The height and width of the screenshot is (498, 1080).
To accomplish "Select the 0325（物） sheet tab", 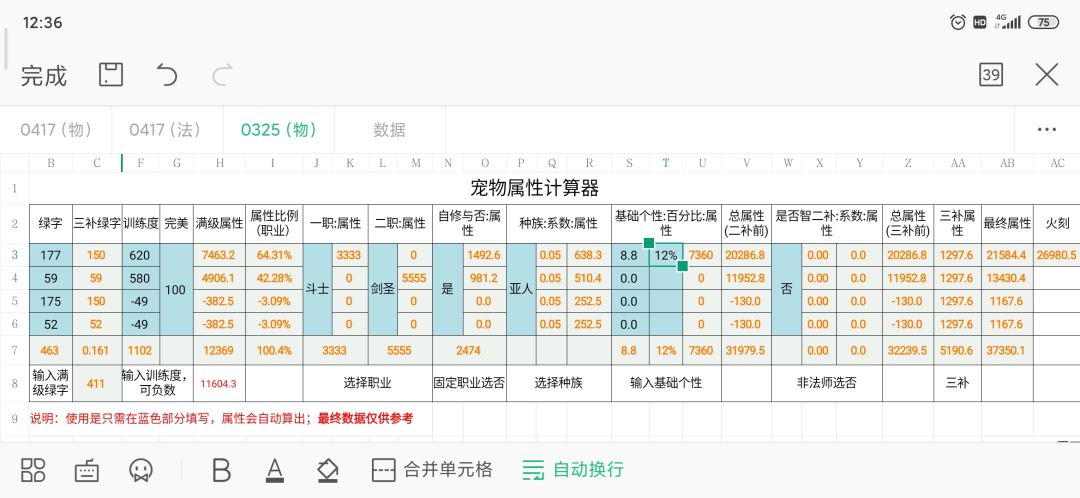I will coord(278,129).
